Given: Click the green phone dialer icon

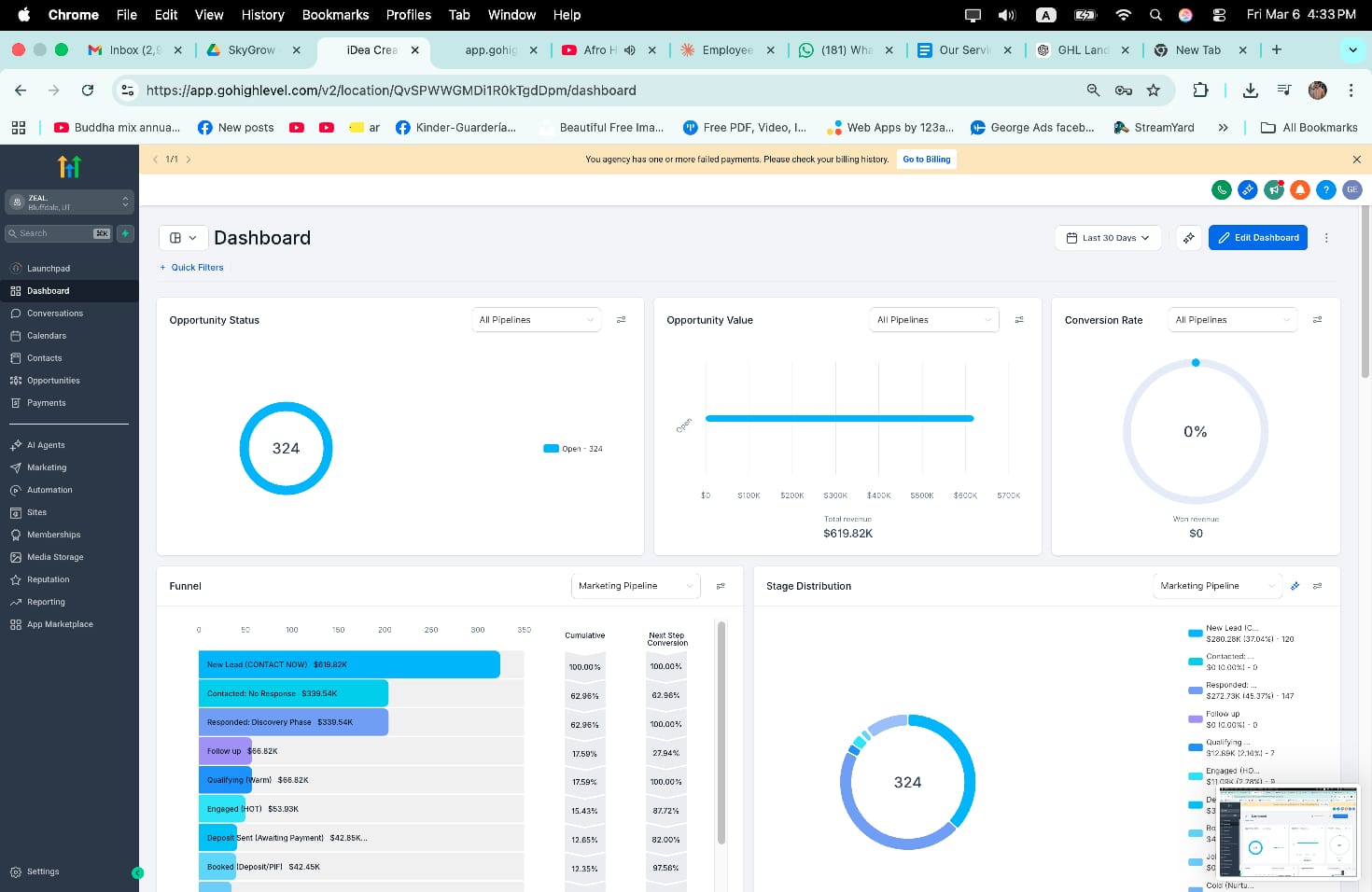Looking at the screenshot, I should (x=1221, y=189).
